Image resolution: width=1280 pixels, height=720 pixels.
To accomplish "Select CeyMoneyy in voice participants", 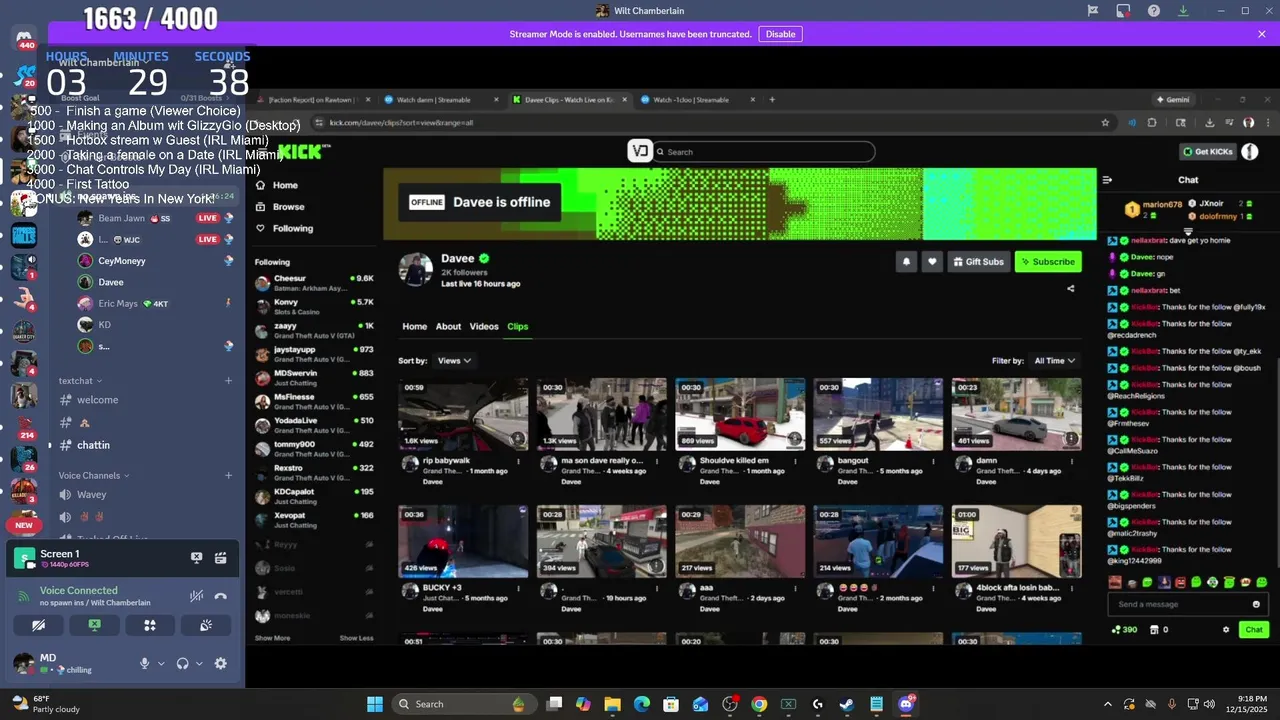I will tap(122, 261).
